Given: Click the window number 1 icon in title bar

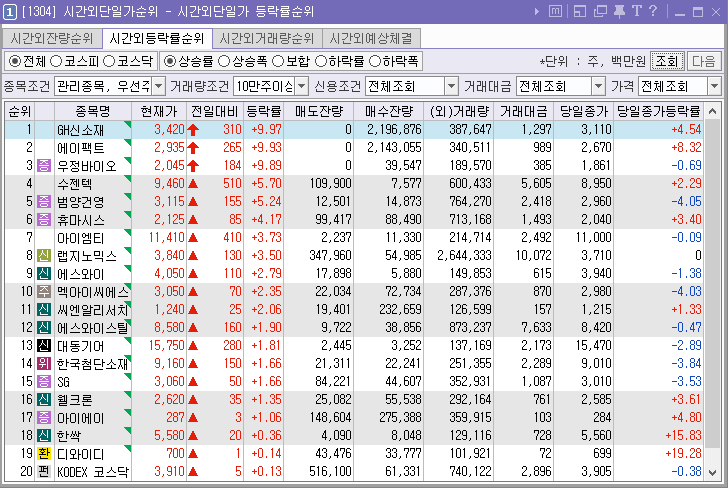Looking at the screenshot, I should (9, 11).
